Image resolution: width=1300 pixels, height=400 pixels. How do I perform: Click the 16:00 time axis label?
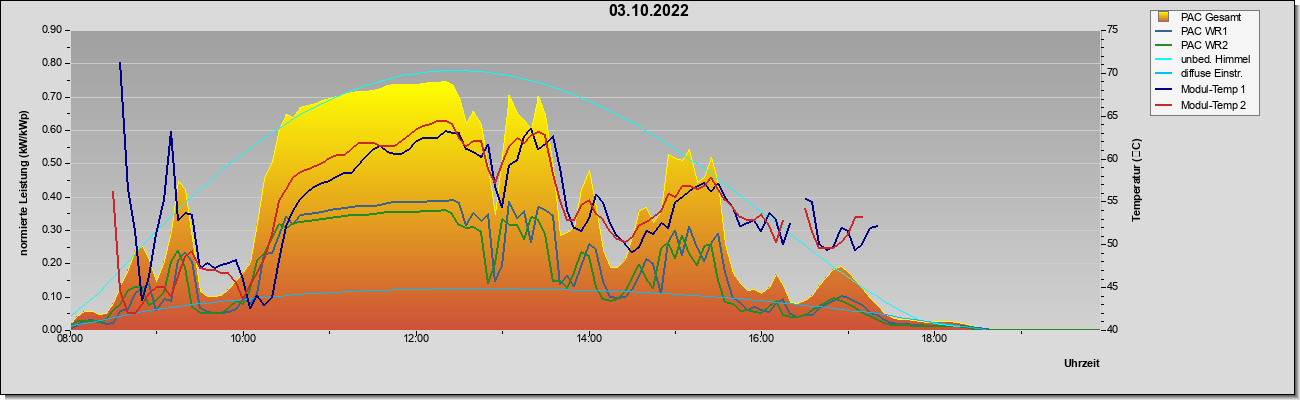[761, 340]
